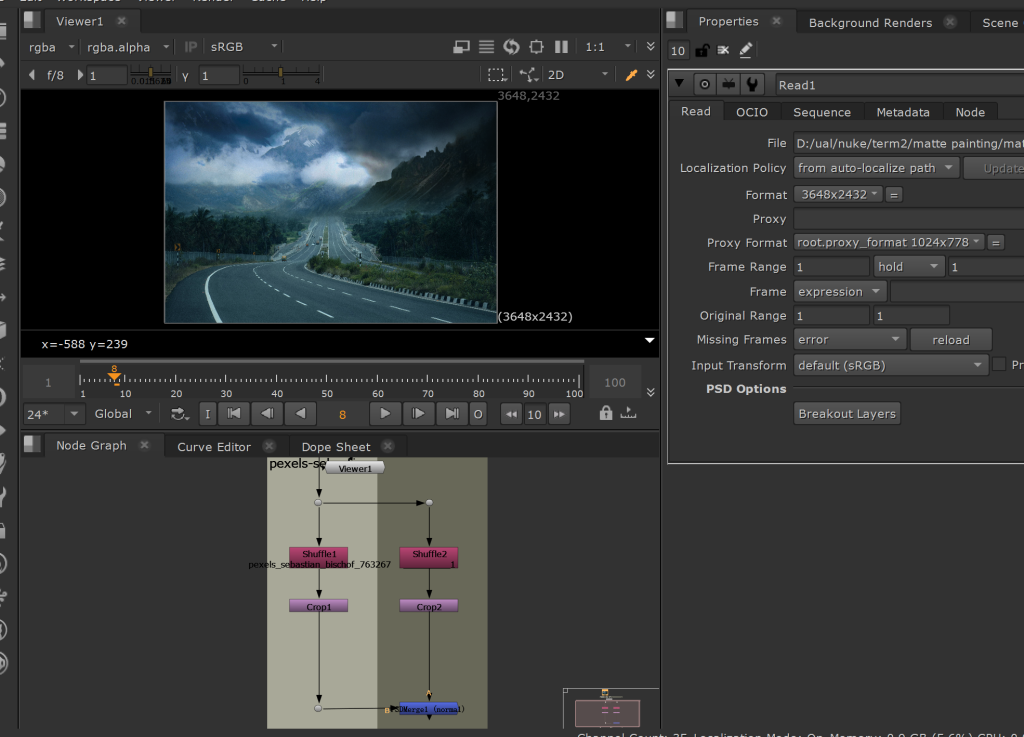
Task: Open the sRGB viewer process dropdown
Action: [243, 47]
